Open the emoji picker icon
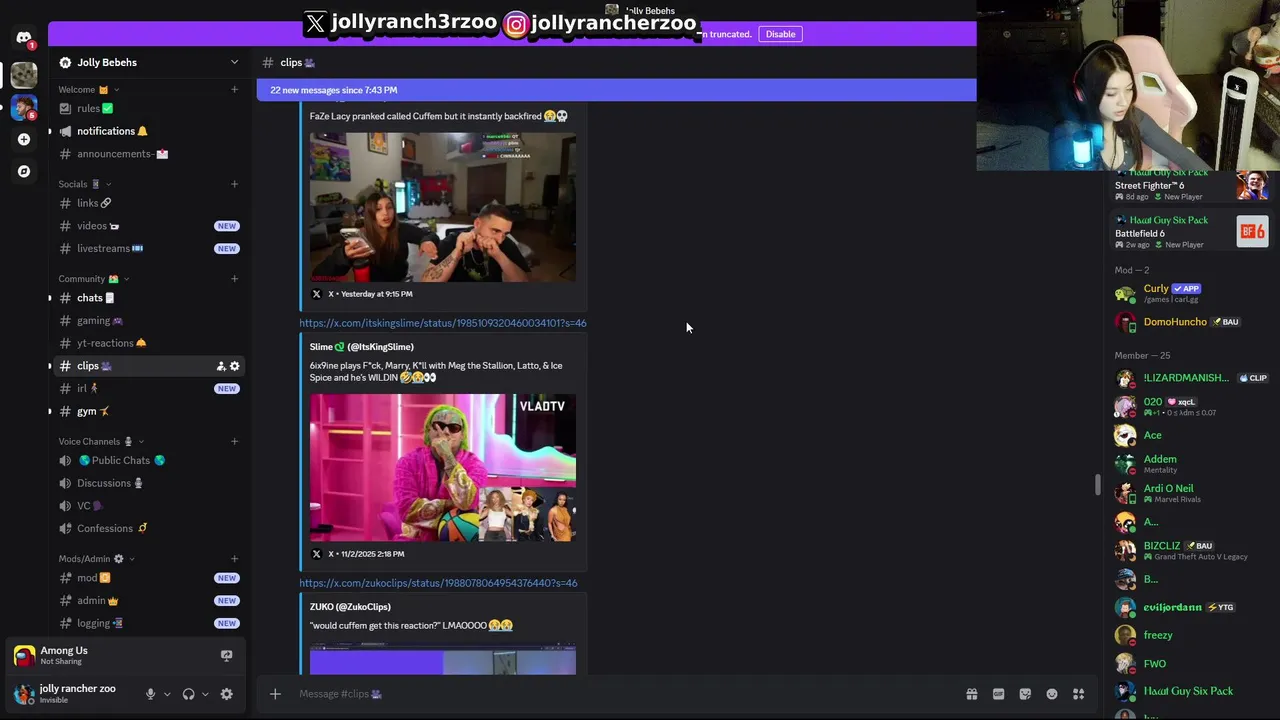This screenshot has width=1280, height=720. pos(1052,694)
